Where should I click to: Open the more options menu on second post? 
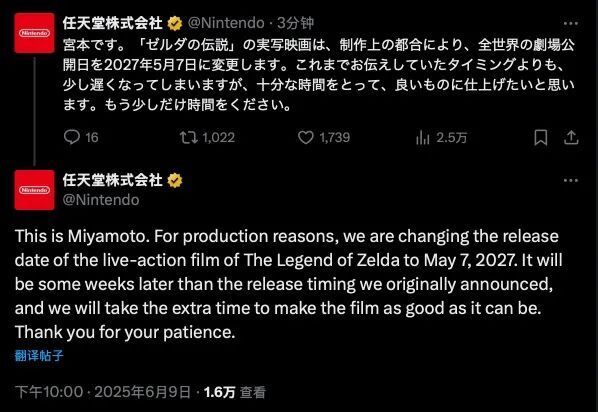pyautogui.click(x=571, y=180)
